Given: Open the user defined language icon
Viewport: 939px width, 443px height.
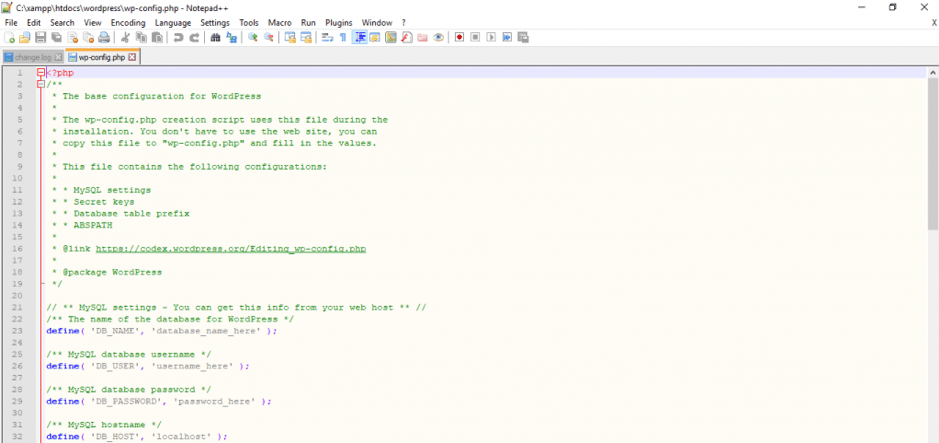Looking at the screenshot, I should 375,37.
